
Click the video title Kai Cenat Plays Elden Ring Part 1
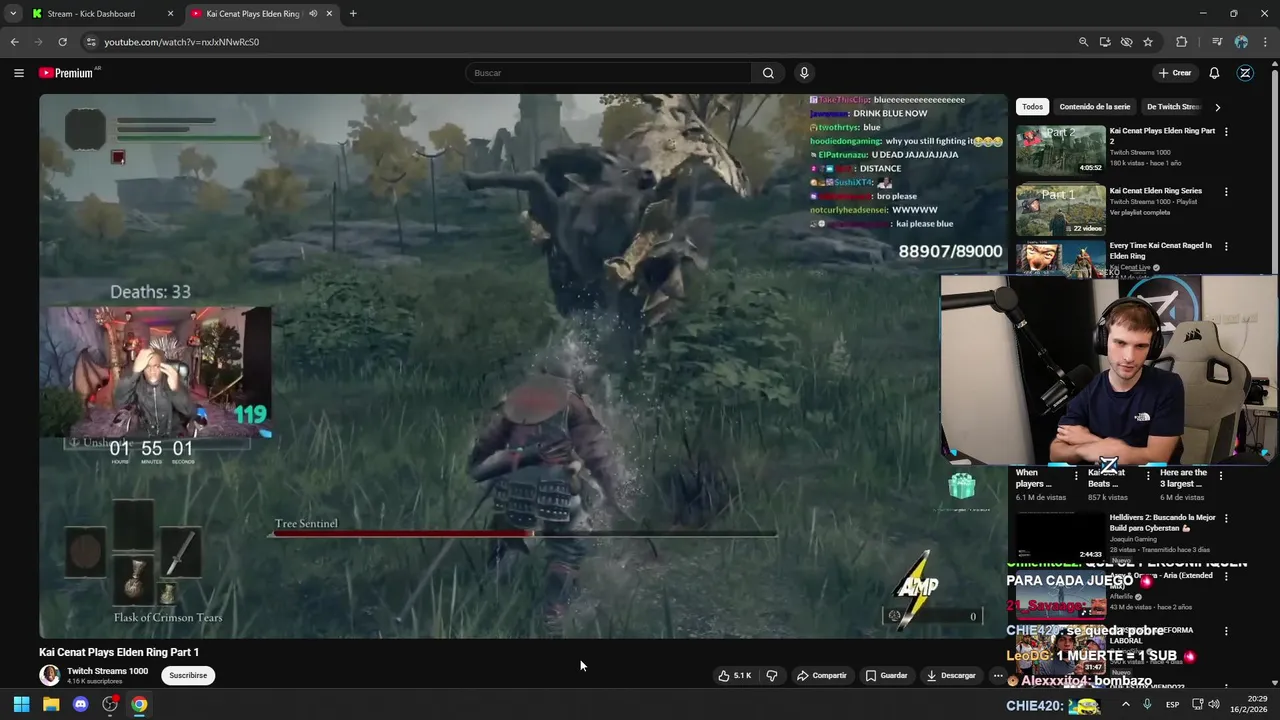[119, 652]
